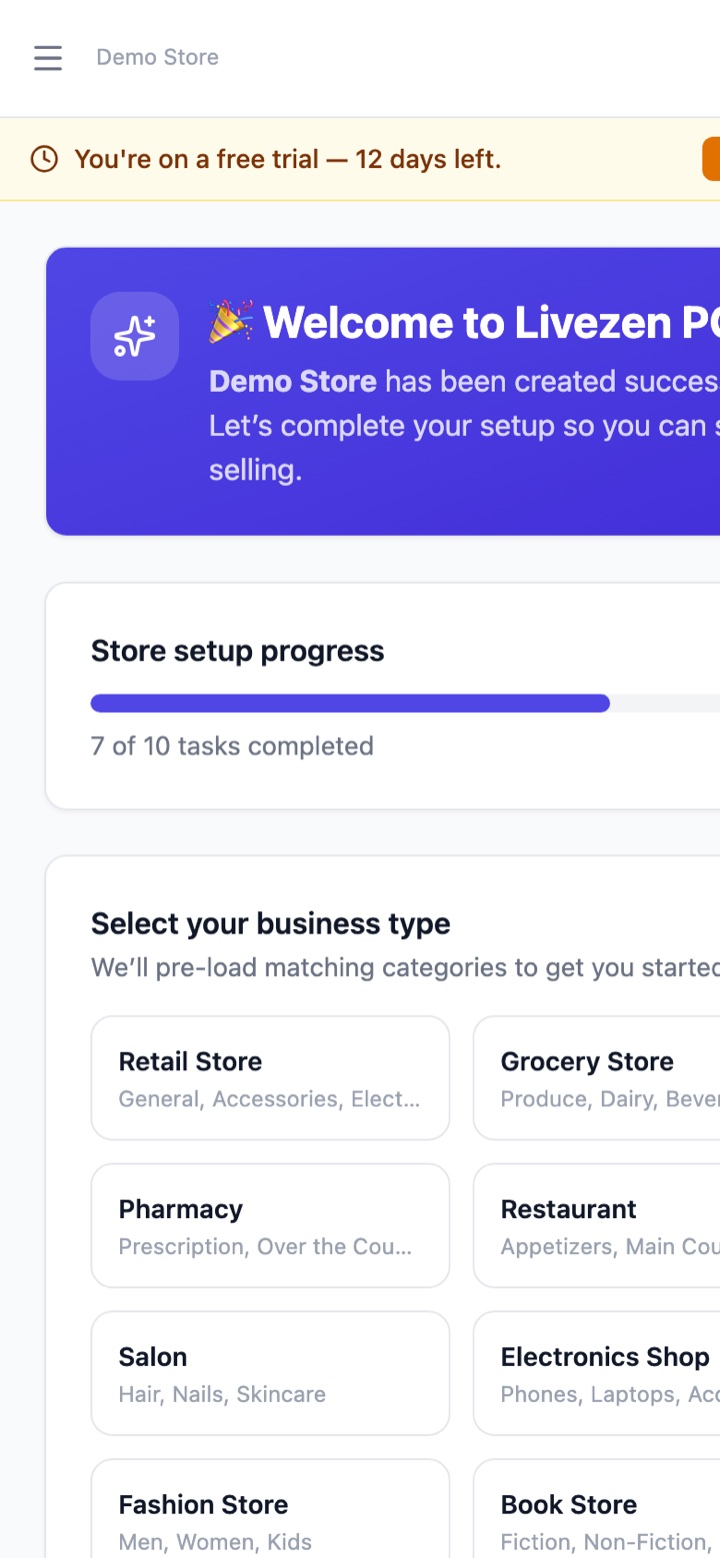720x1558 pixels.
Task: Pick the Salon business type card
Action: tap(270, 1374)
